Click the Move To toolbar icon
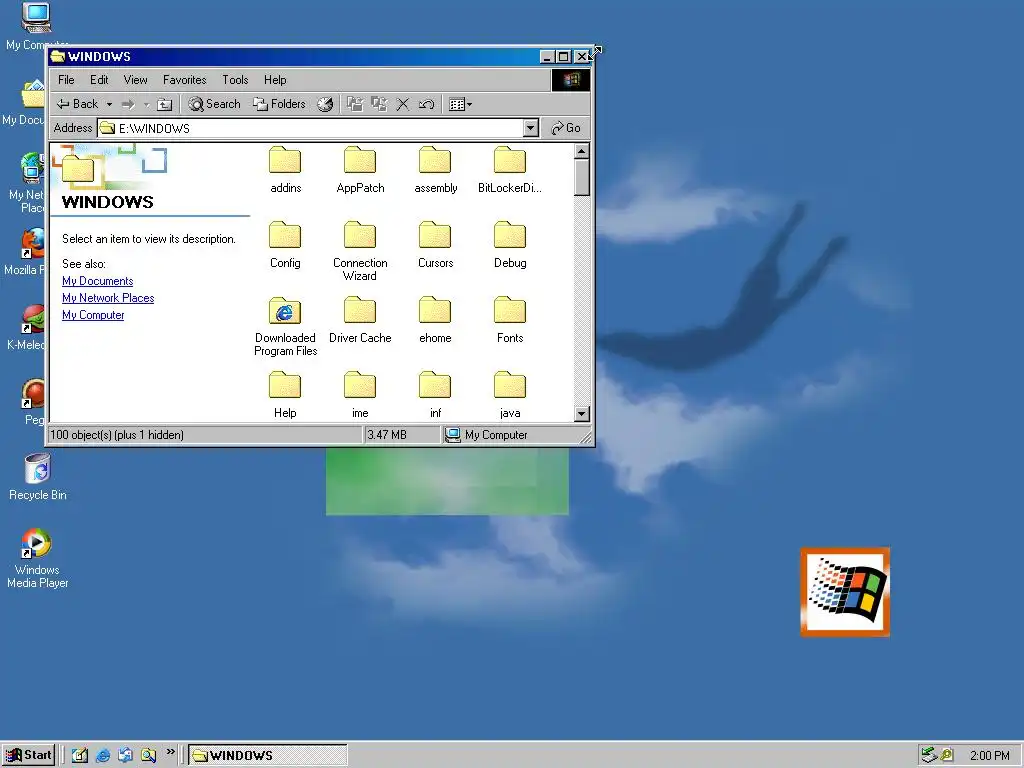The image size is (1024, 768). (x=355, y=104)
